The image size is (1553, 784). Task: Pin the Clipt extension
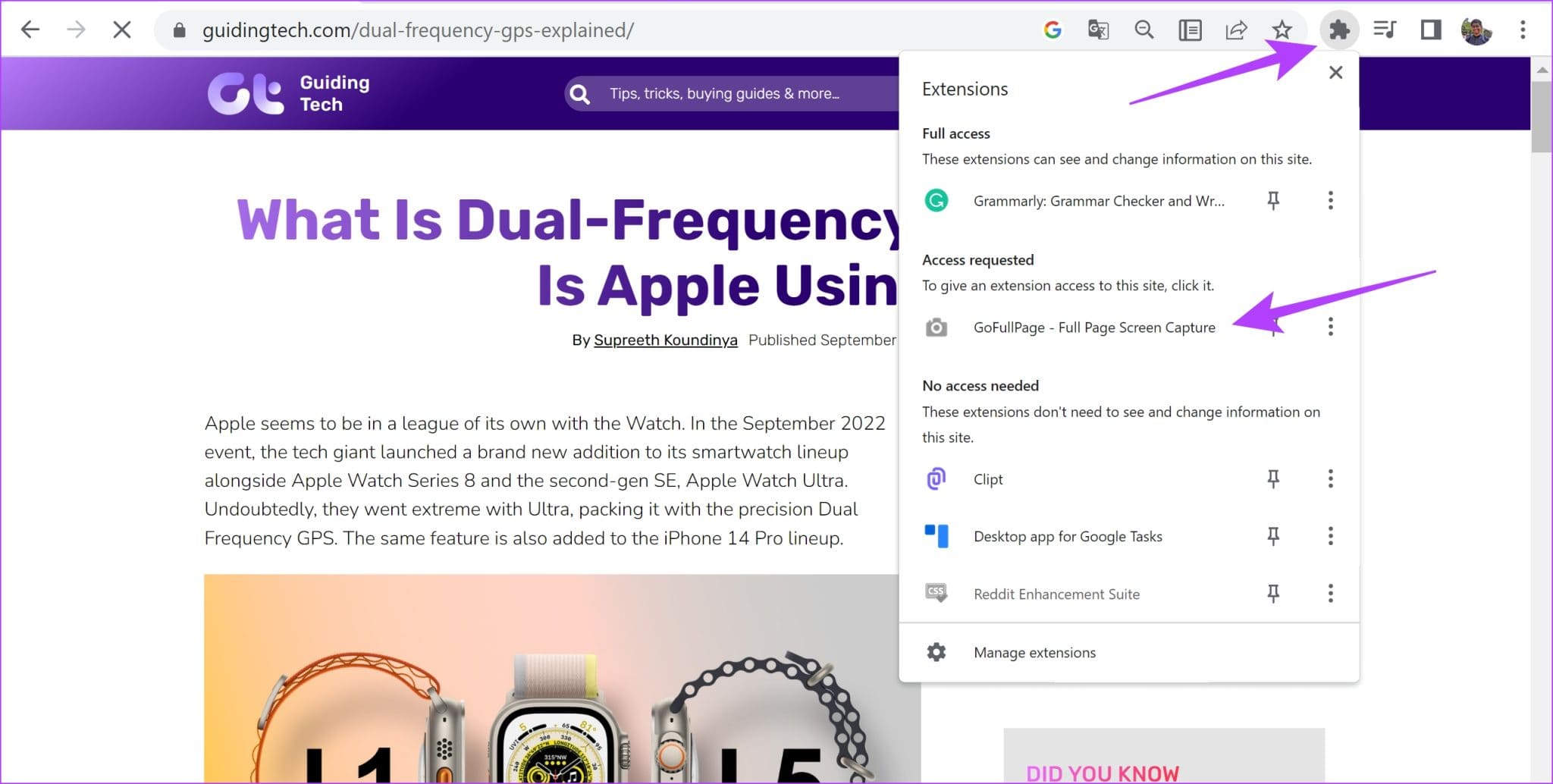pyautogui.click(x=1273, y=478)
